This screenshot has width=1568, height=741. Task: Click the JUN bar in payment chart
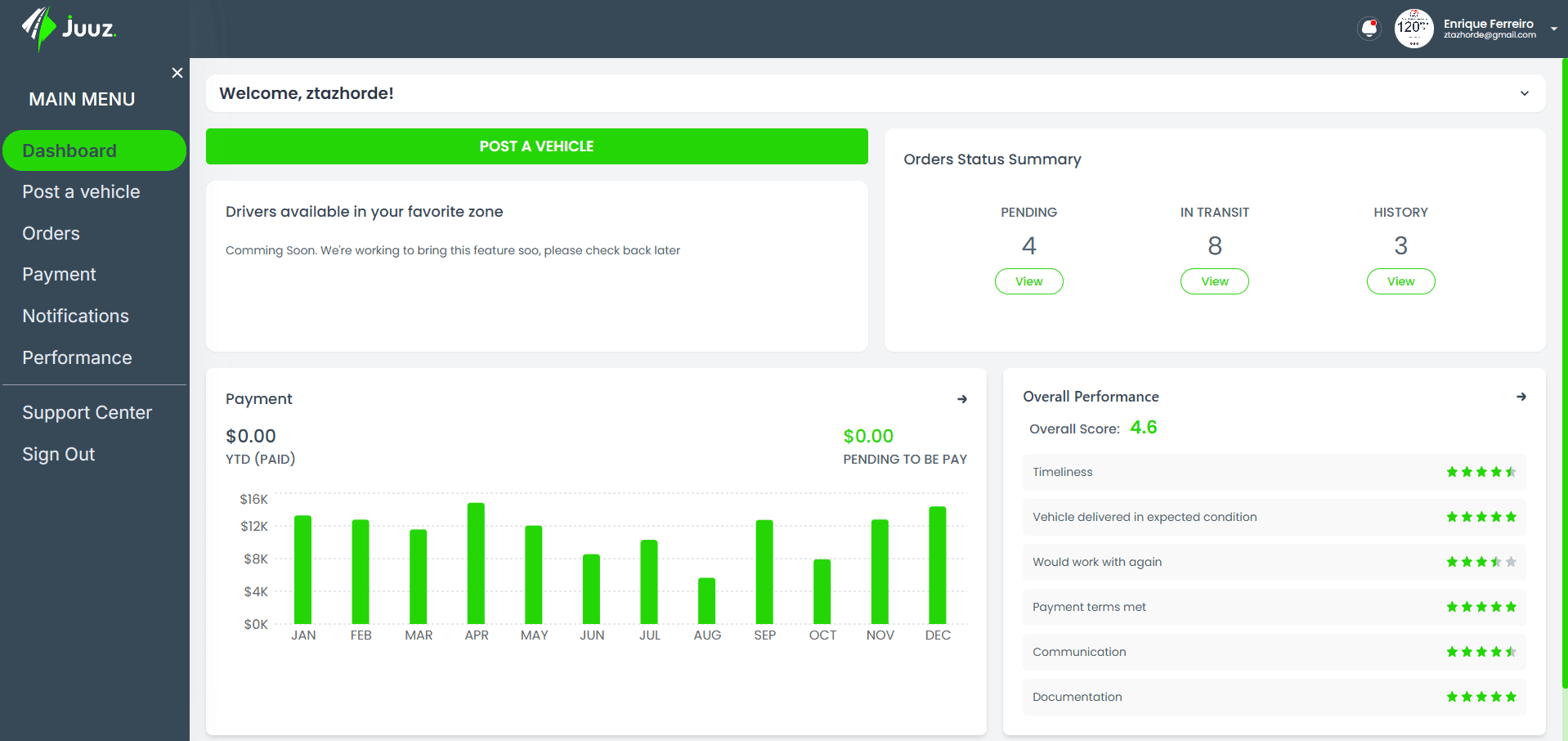point(591,589)
